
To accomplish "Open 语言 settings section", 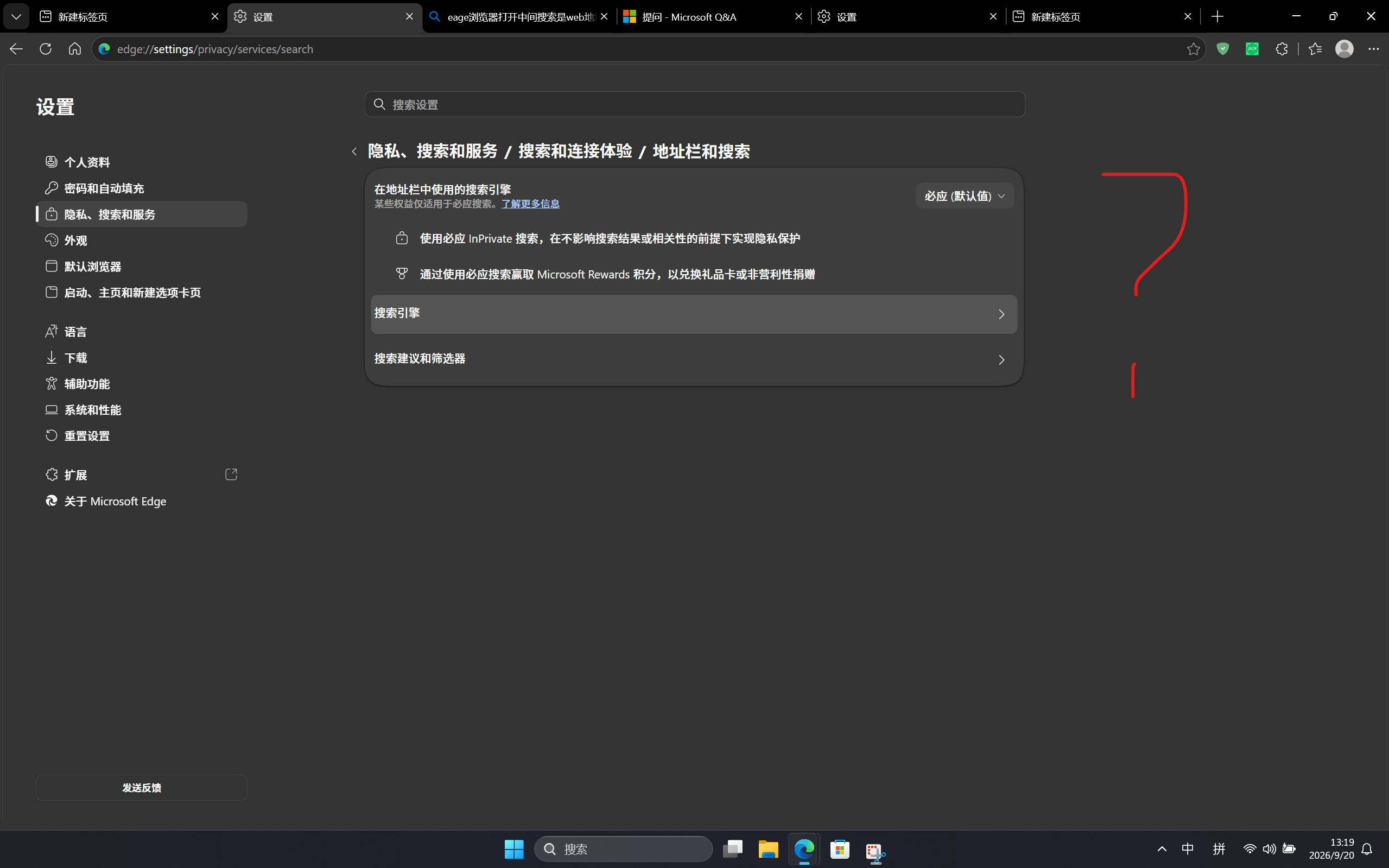I will [141, 332].
